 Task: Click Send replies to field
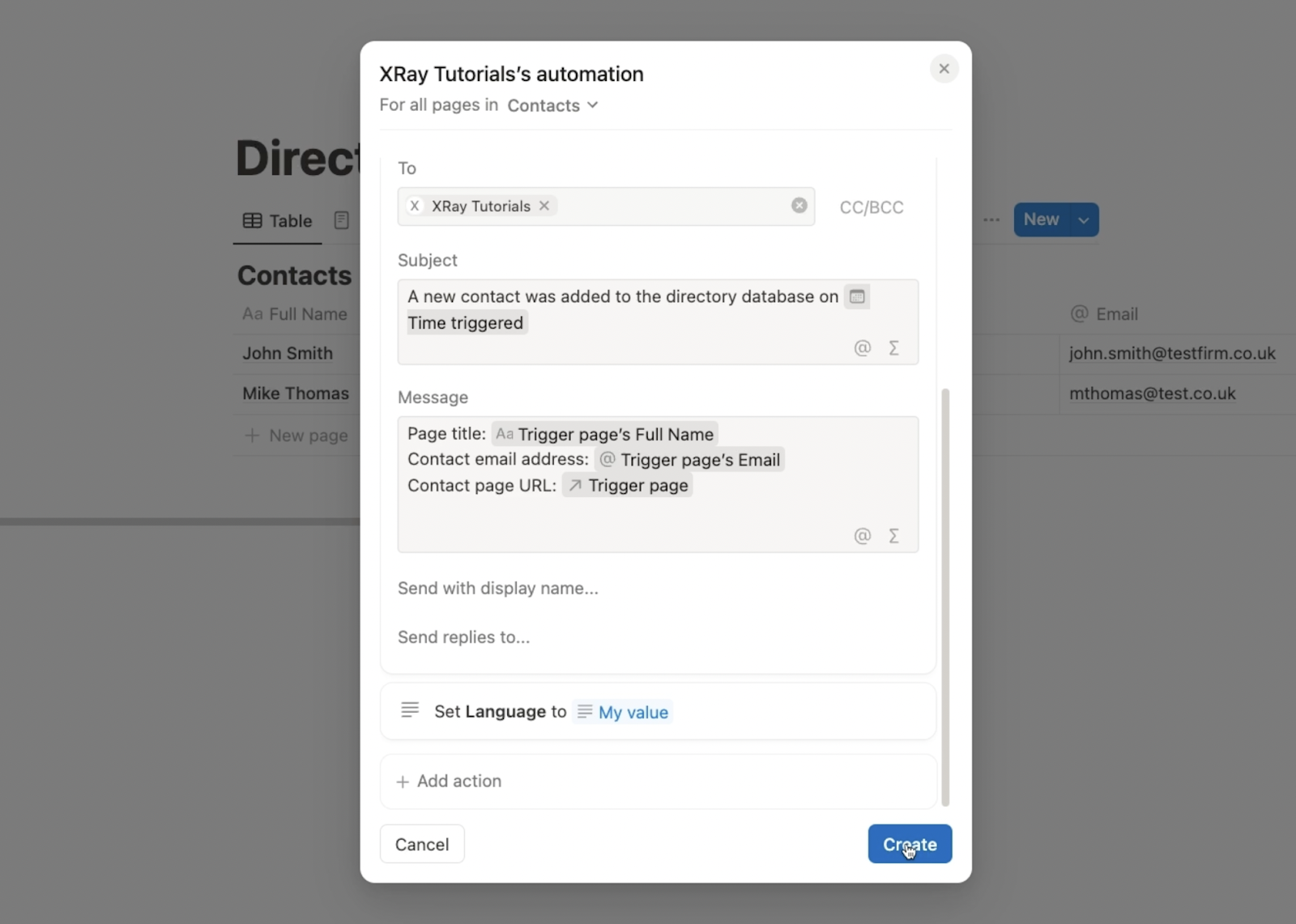coord(463,637)
